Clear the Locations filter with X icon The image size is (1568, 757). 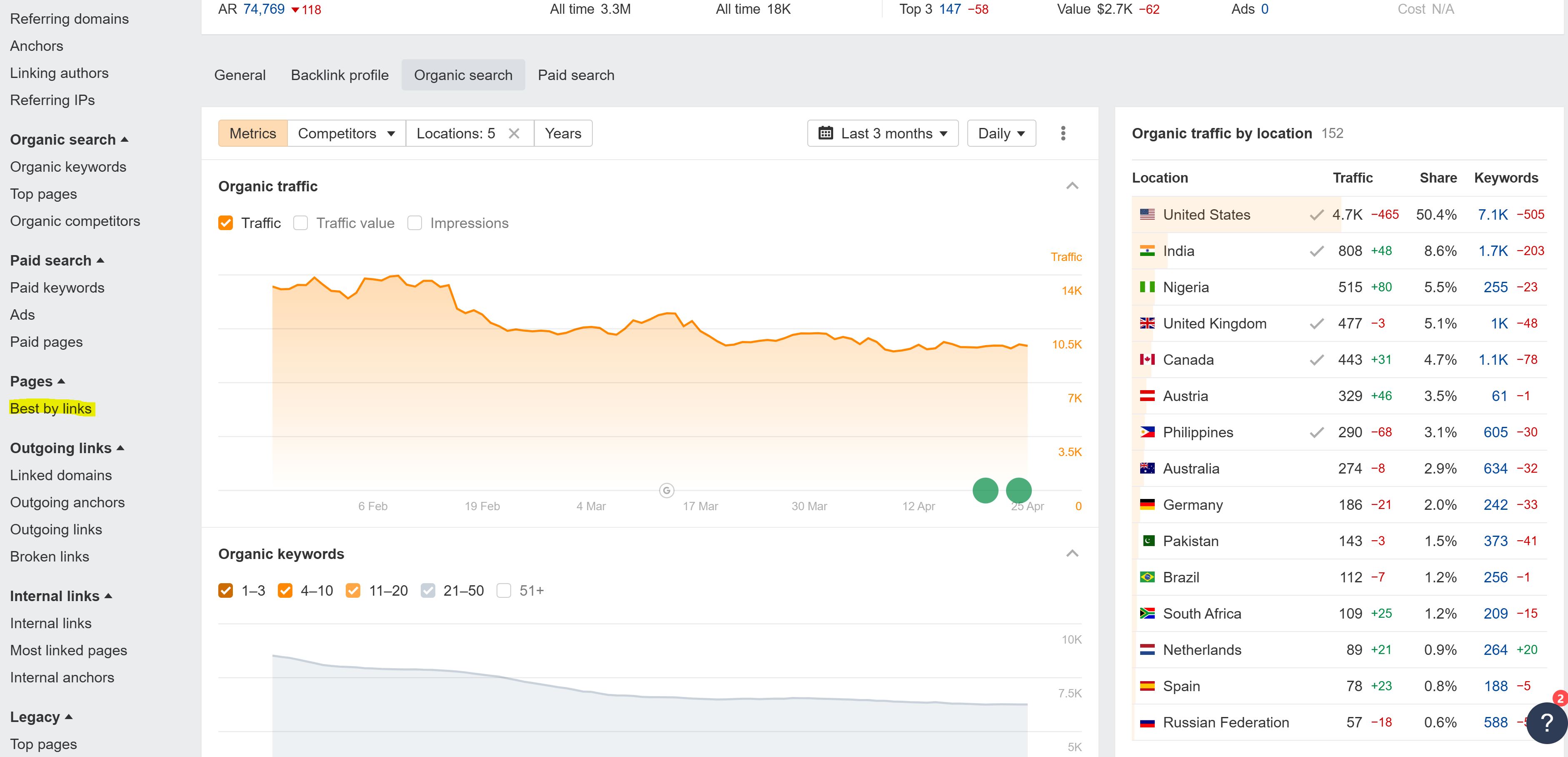pyautogui.click(x=514, y=133)
